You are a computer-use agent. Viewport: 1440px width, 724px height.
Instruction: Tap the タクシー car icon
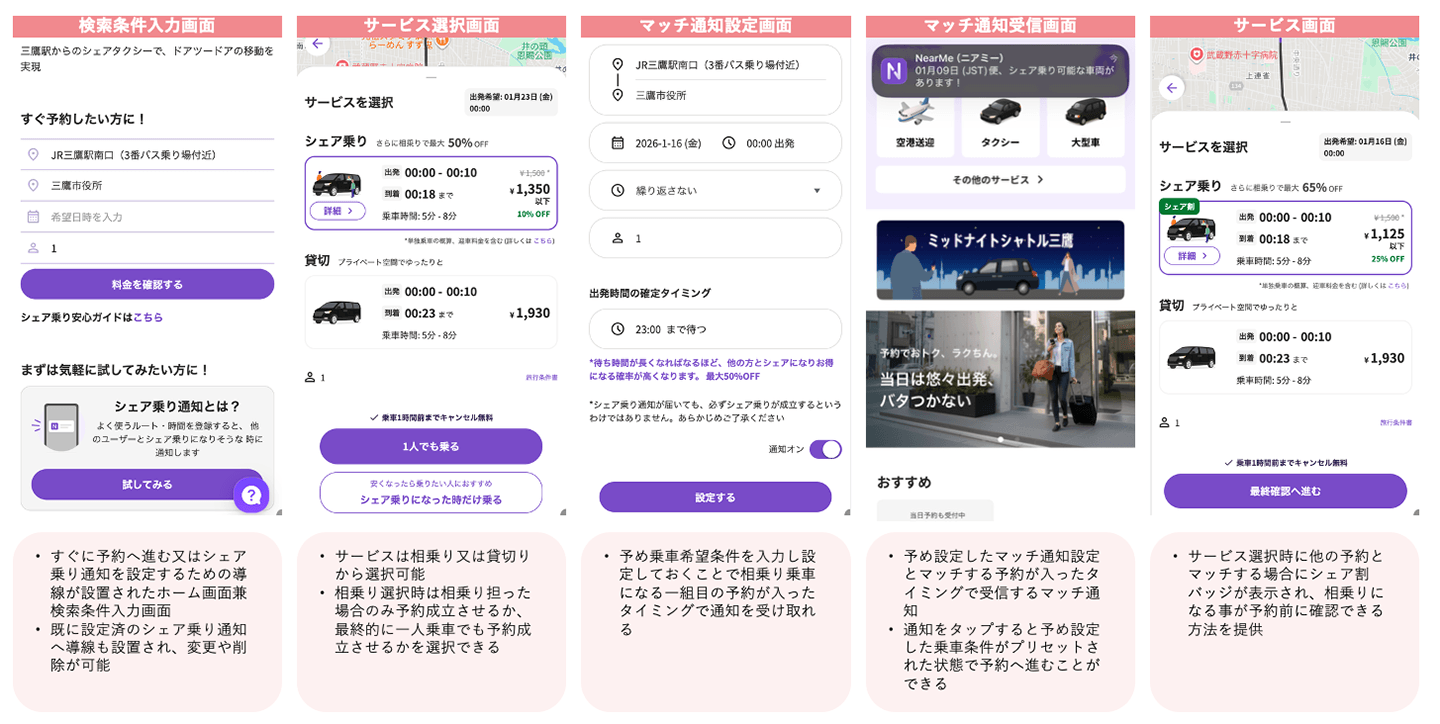tap(1000, 113)
